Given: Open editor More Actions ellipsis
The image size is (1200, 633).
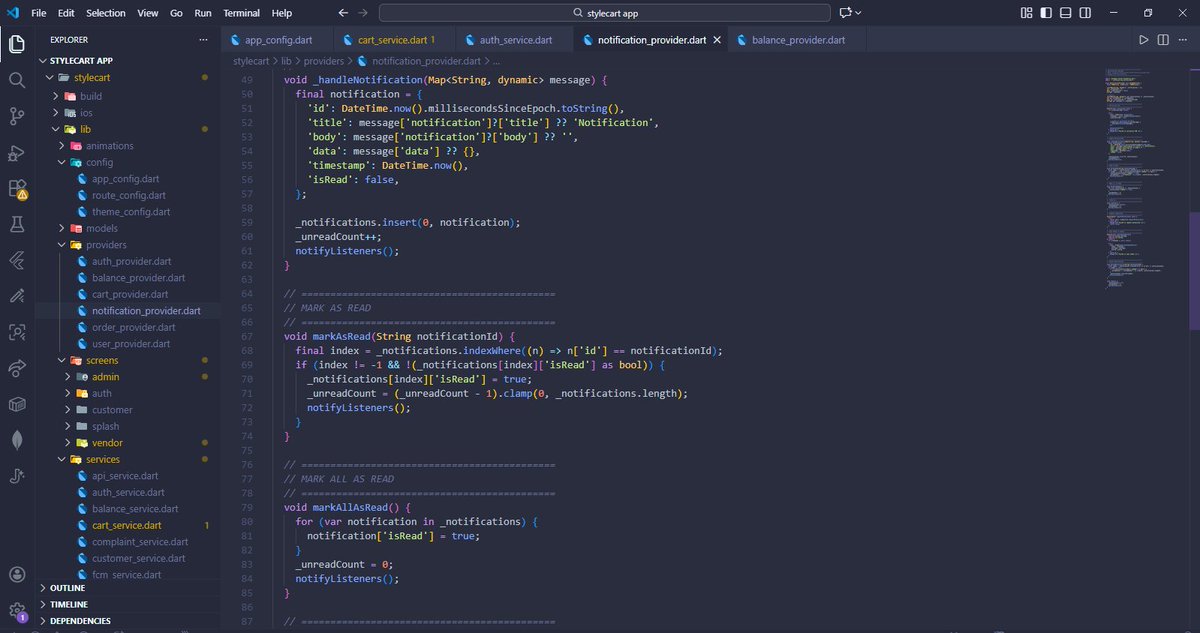Looking at the screenshot, I should (x=1183, y=40).
